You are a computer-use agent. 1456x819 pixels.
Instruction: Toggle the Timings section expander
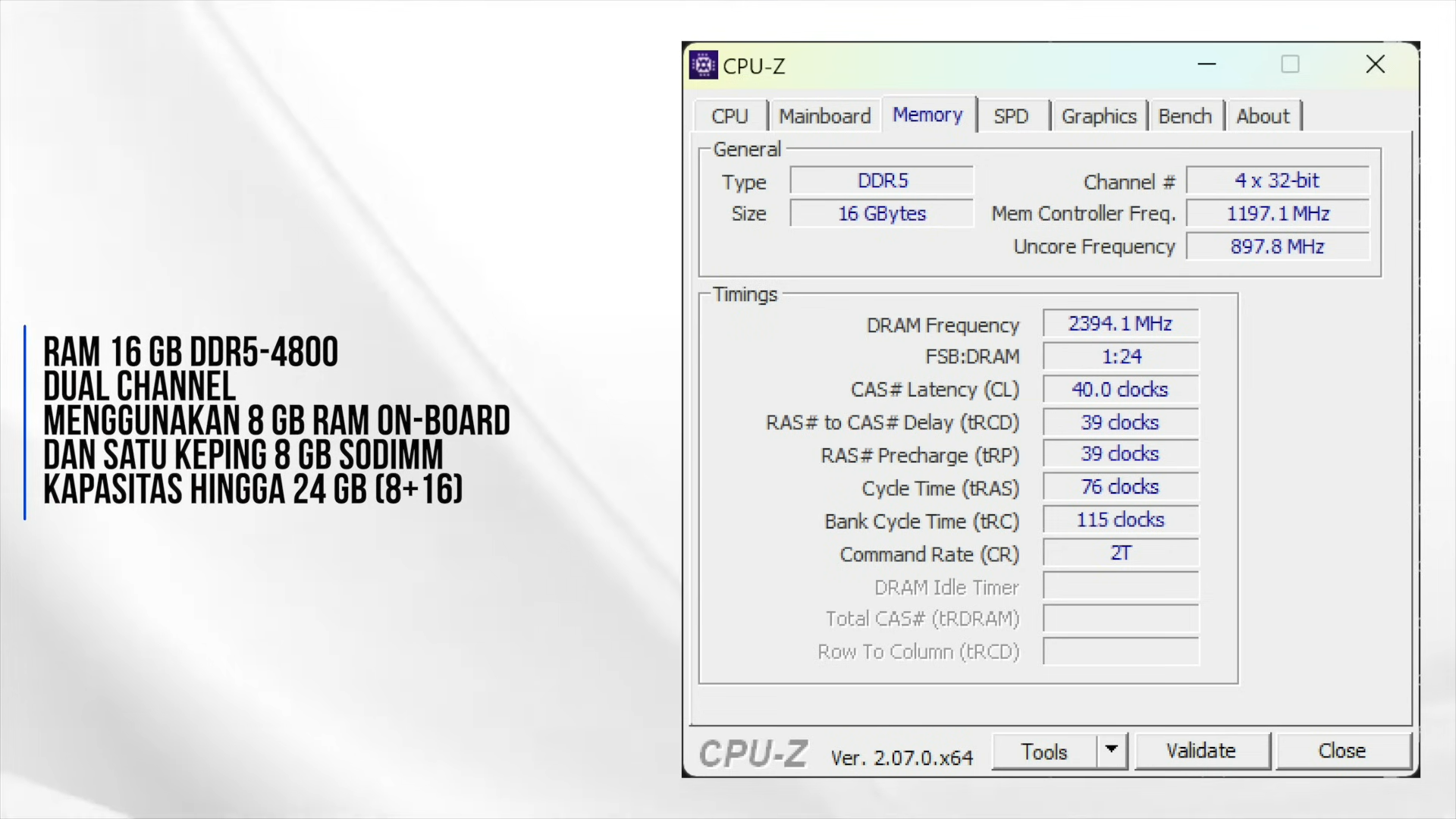point(745,294)
